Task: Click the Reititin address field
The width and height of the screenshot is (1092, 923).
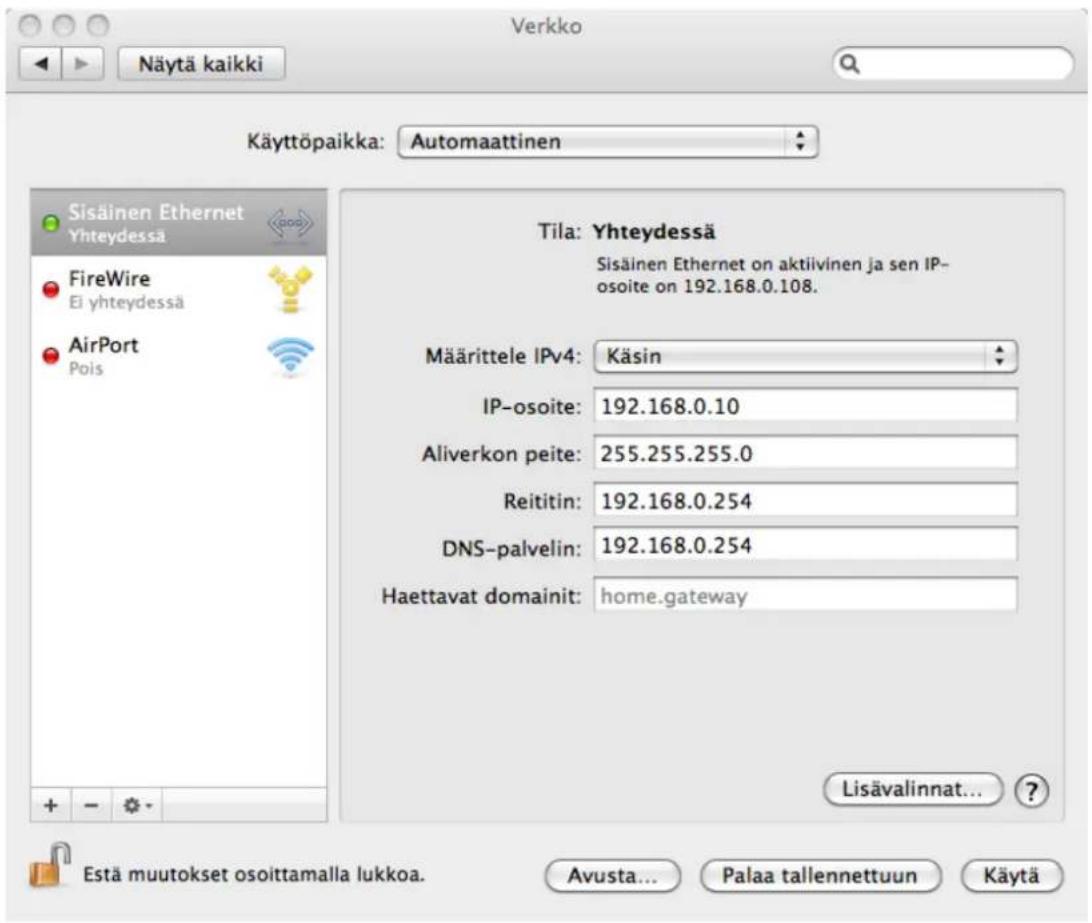Action: coord(805,501)
